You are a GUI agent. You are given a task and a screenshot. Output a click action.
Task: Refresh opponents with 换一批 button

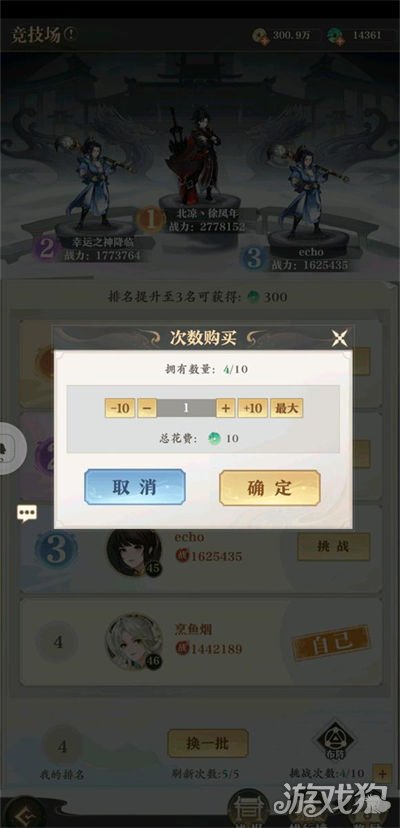click(x=208, y=744)
